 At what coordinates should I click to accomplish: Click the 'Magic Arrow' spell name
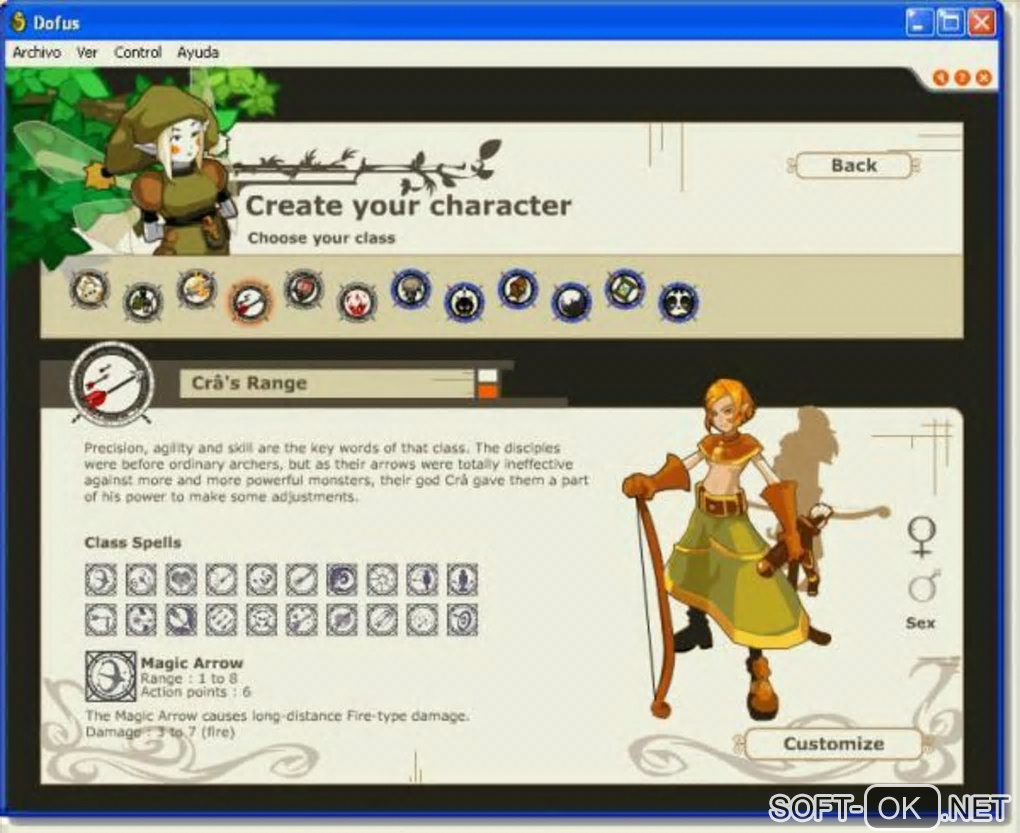[x=192, y=663]
